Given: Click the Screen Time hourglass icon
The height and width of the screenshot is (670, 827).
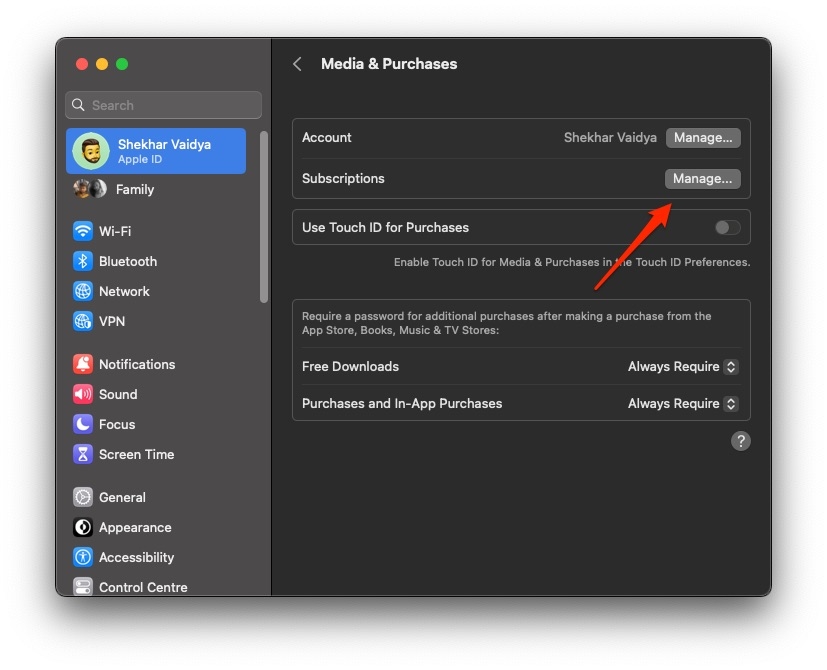Looking at the screenshot, I should point(83,454).
